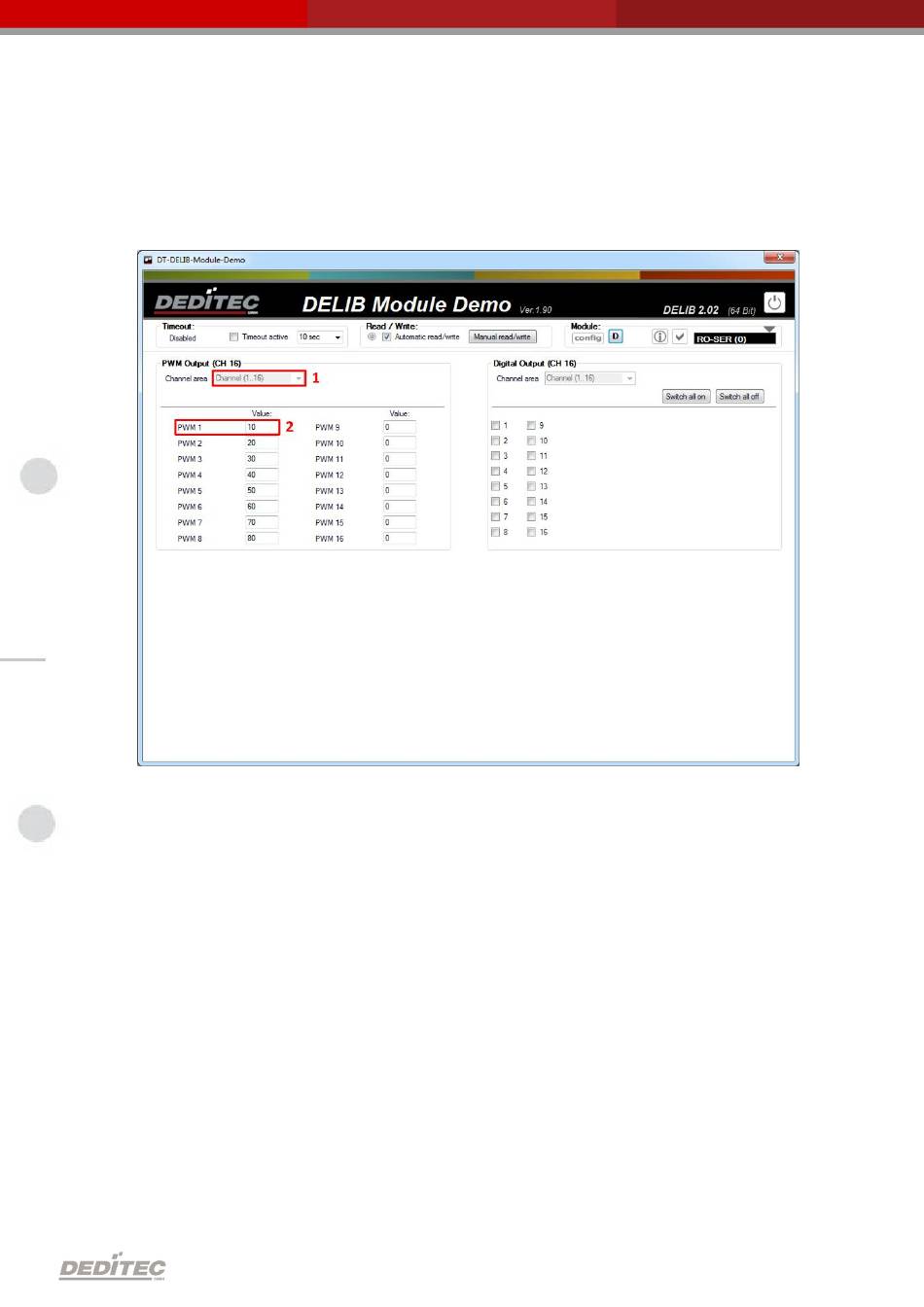Click the PWM 11 value field
The image size is (924, 1307).
pos(399,459)
